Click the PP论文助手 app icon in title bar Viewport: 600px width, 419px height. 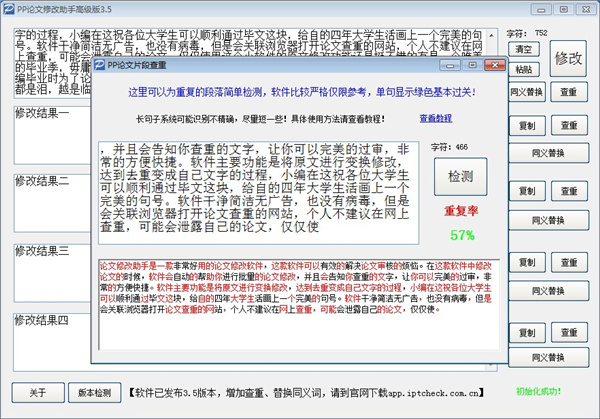point(8,9)
